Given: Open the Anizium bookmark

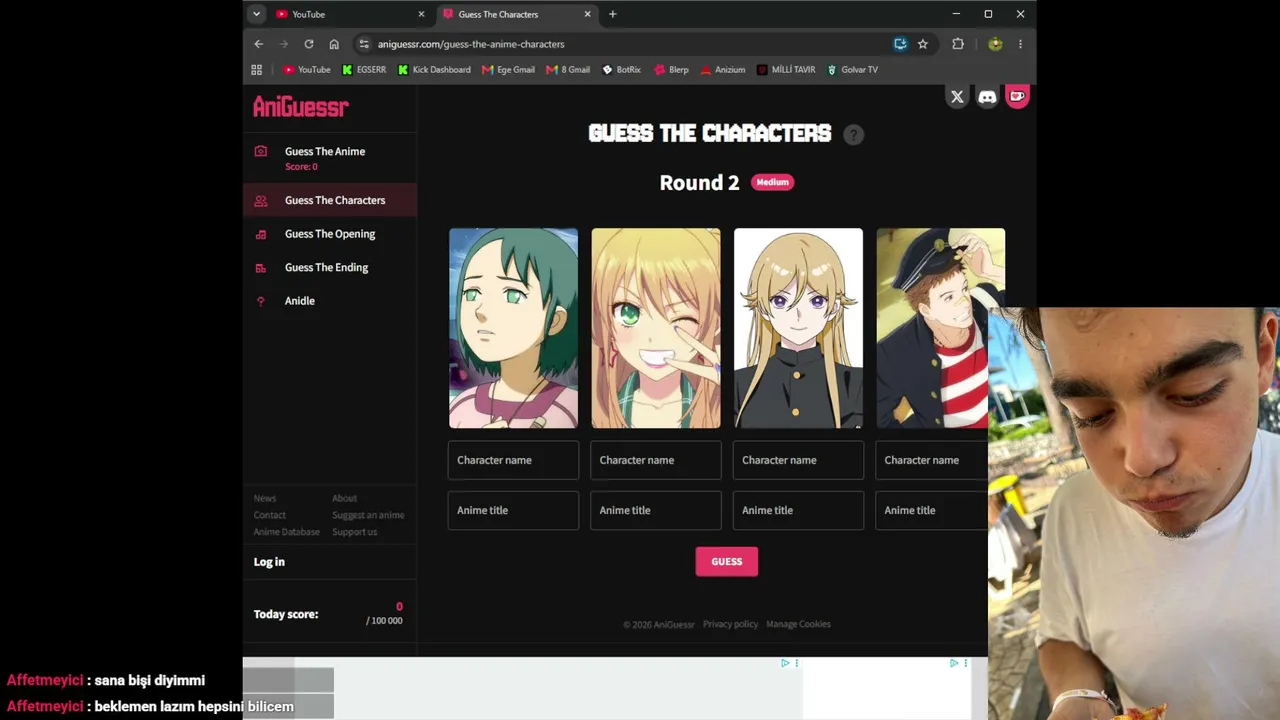Looking at the screenshot, I should point(722,70).
